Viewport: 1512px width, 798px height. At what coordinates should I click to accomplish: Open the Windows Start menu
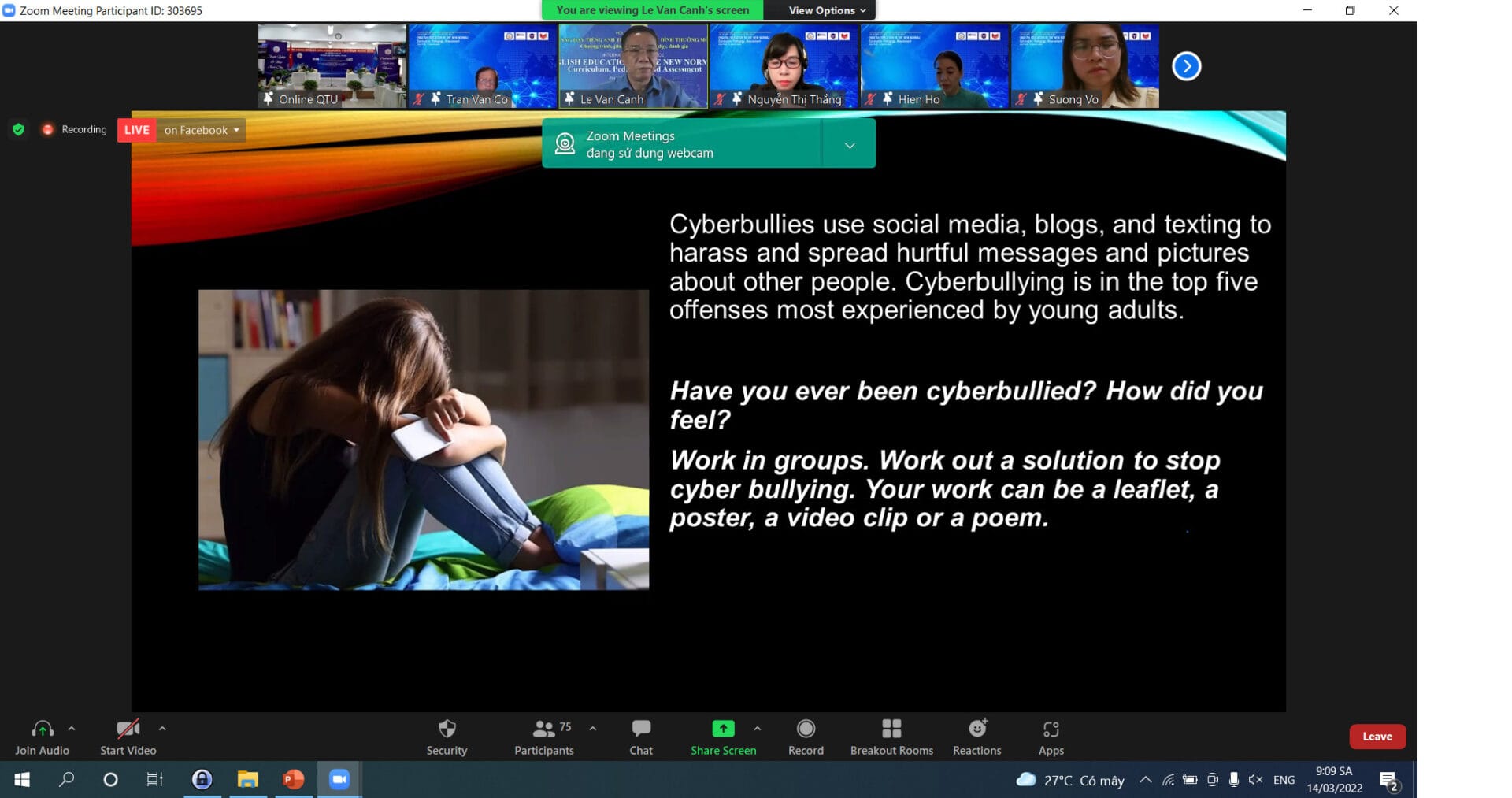tap(22, 779)
